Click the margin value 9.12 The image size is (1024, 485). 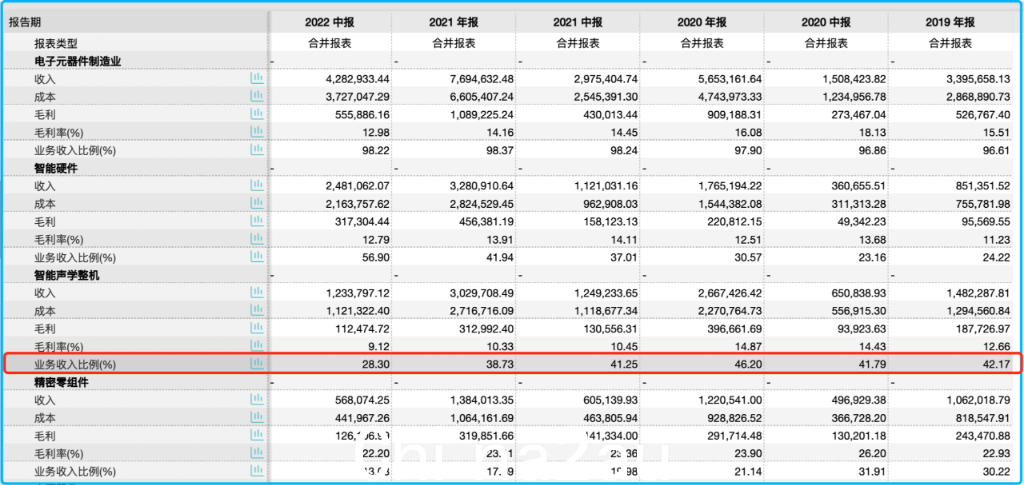click(380, 347)
